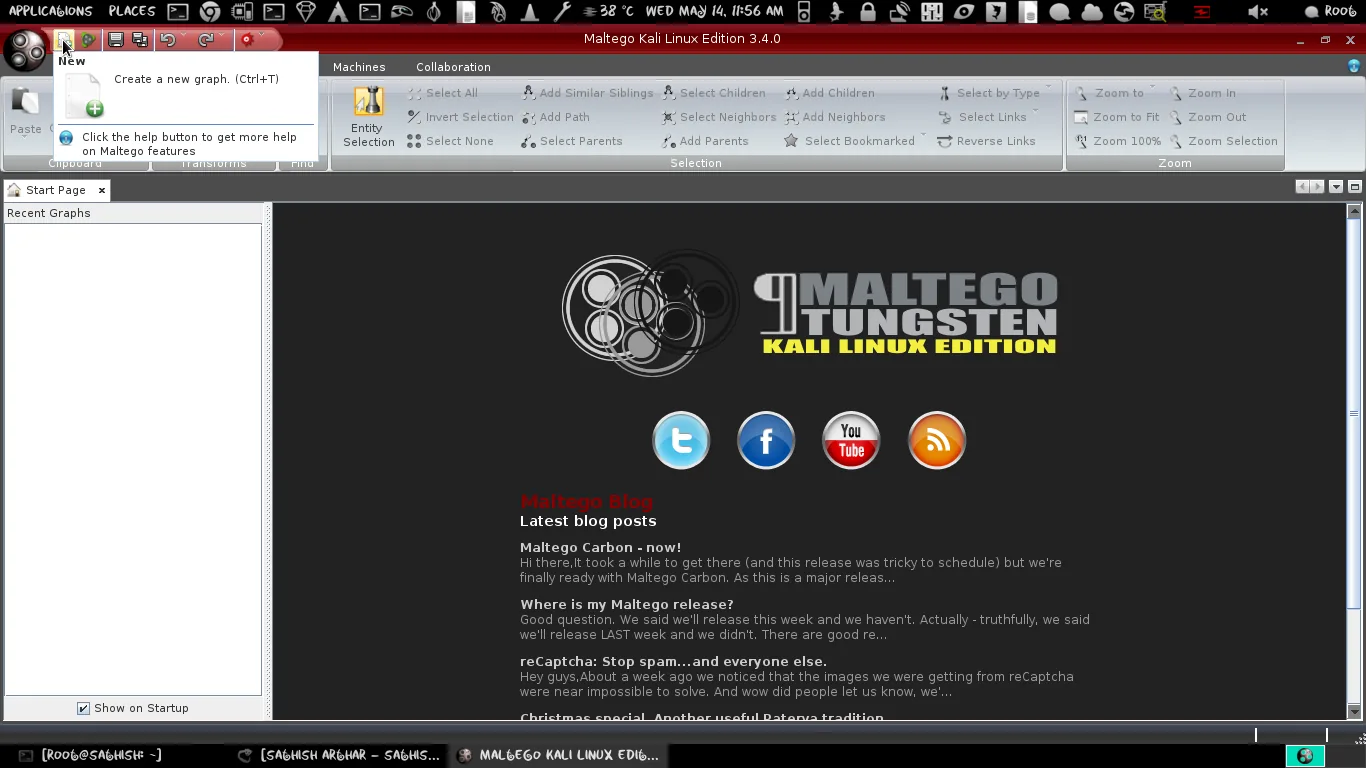This screenshot has width=1366, height=768.
Task: Click Add Parents
Action: tap(705, 141)
